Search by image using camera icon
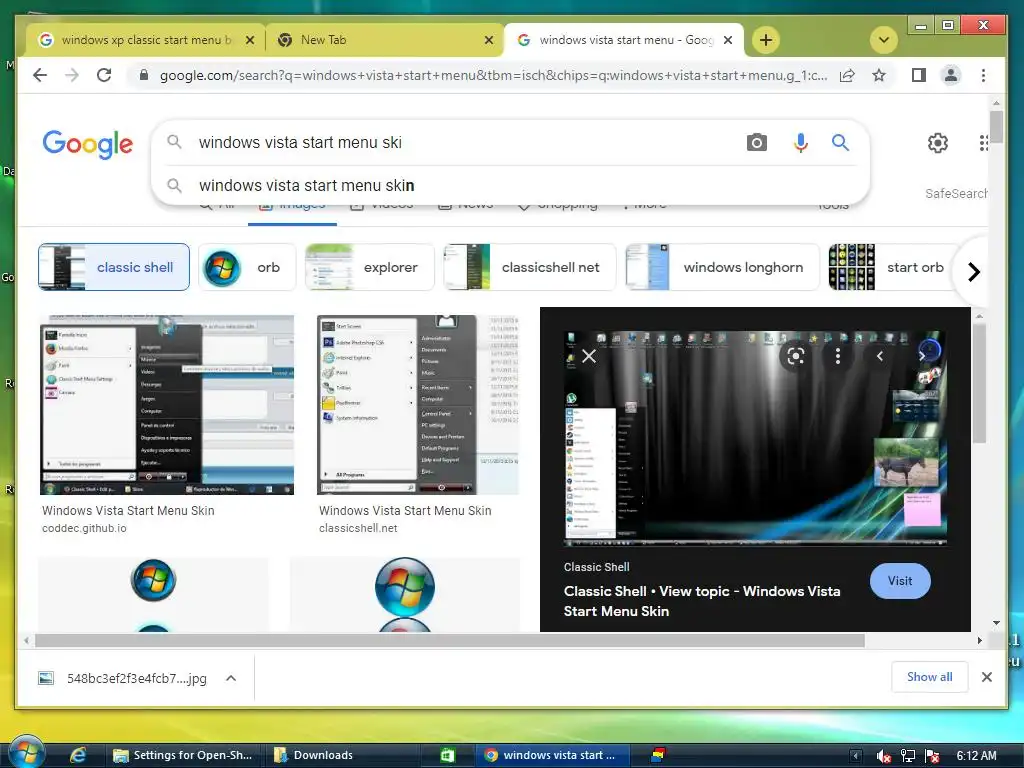 point(756,142)
